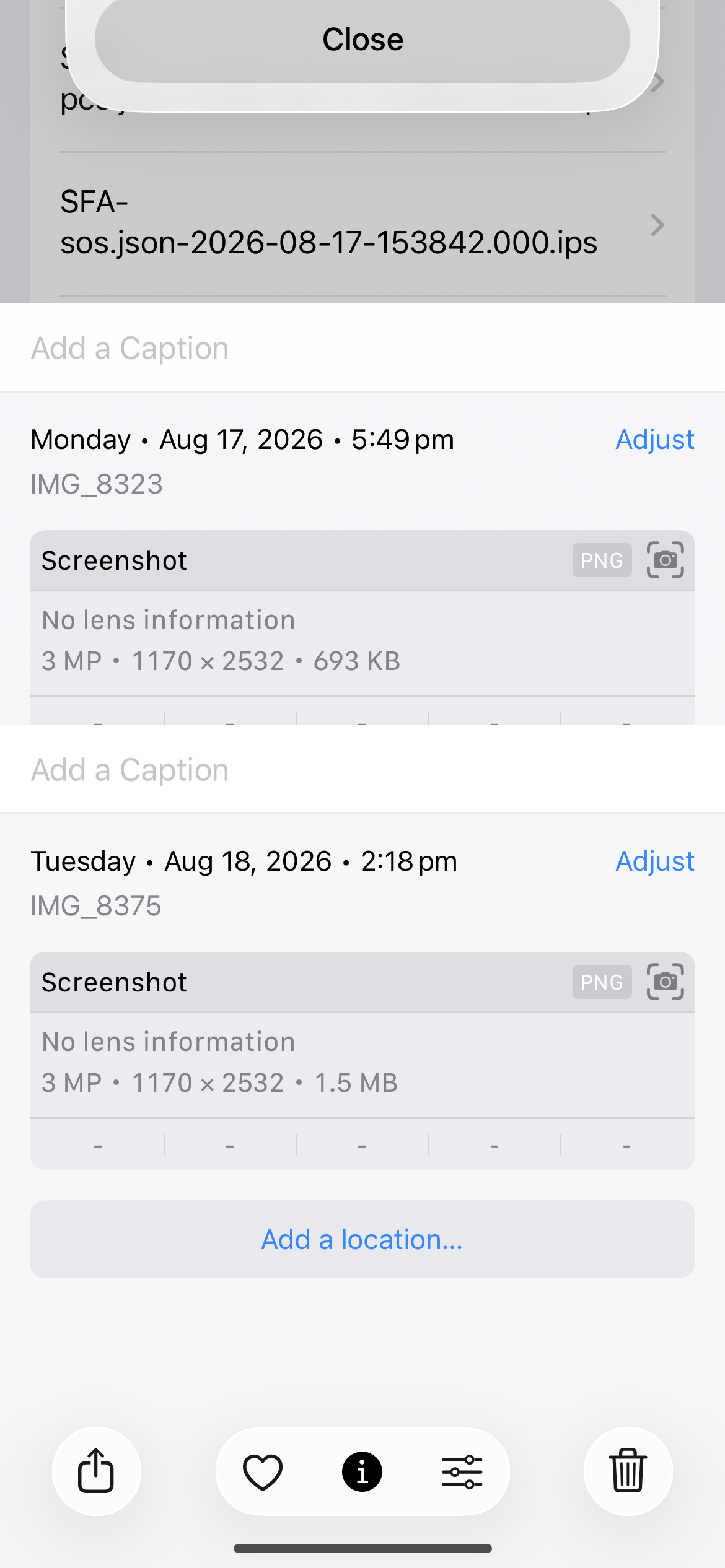Adjust date for Aug 18, 2026 photo

click(x=654, y=861)
